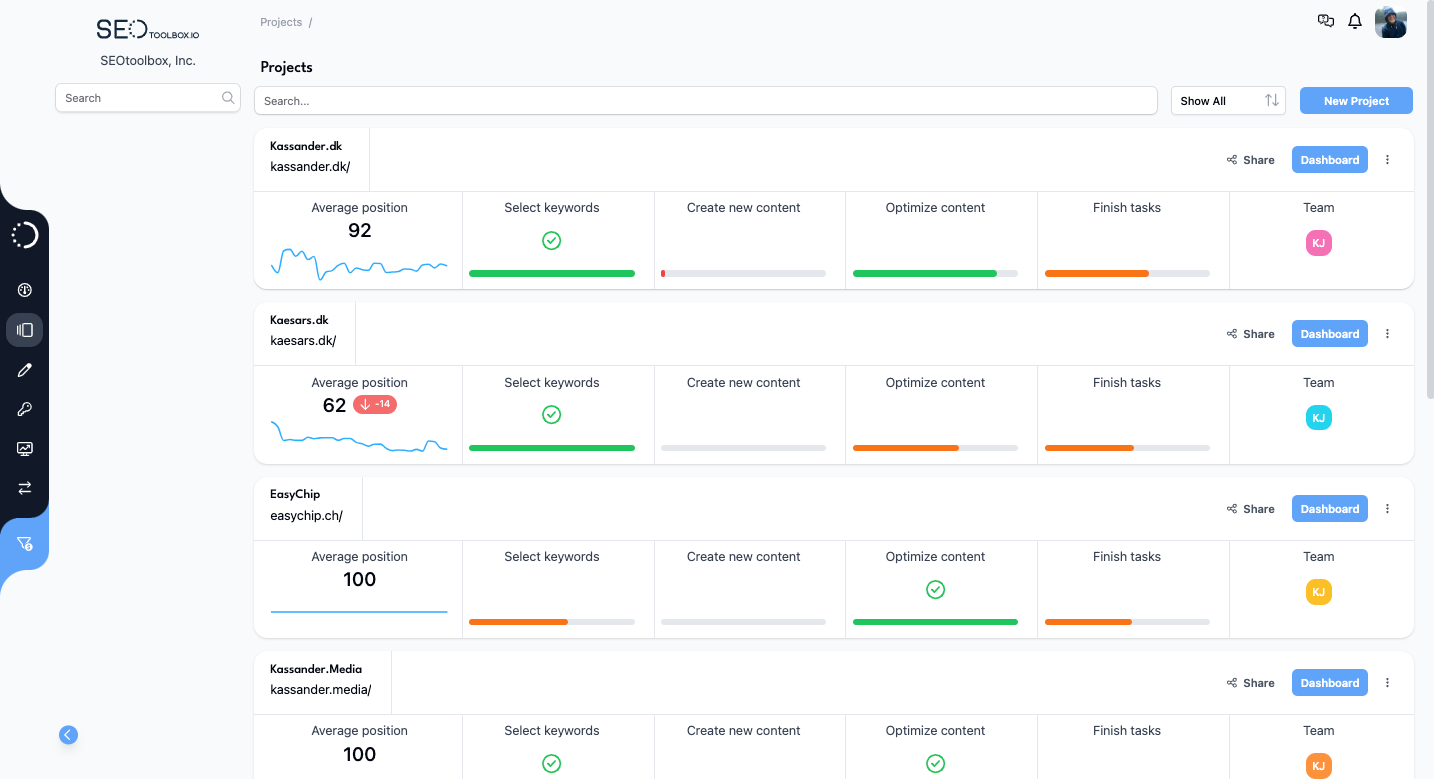Open the pencil editing tool in sidebar

(24, 369)
